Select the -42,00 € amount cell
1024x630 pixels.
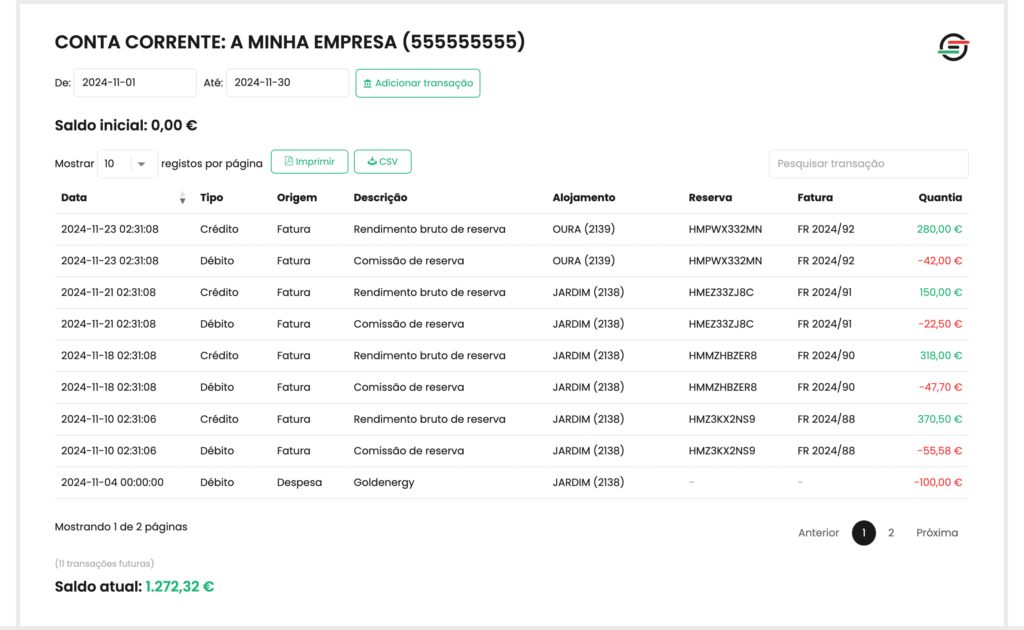click(940, 260)
